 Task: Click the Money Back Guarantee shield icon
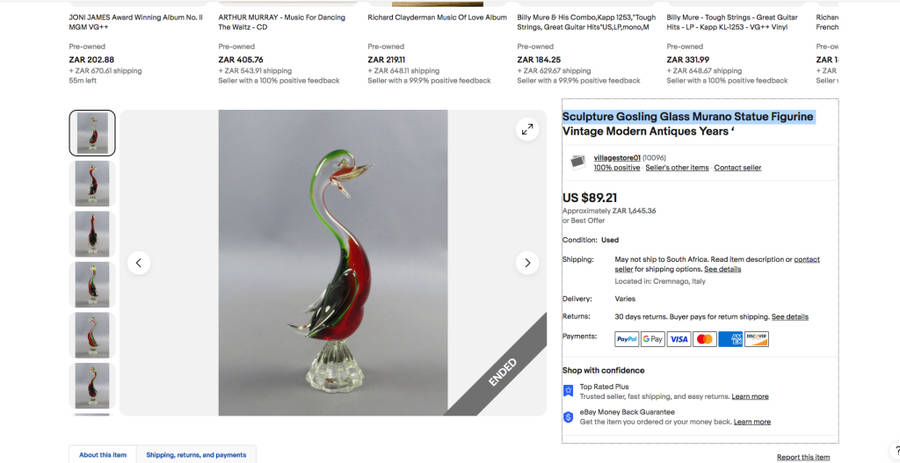(568, 417)
